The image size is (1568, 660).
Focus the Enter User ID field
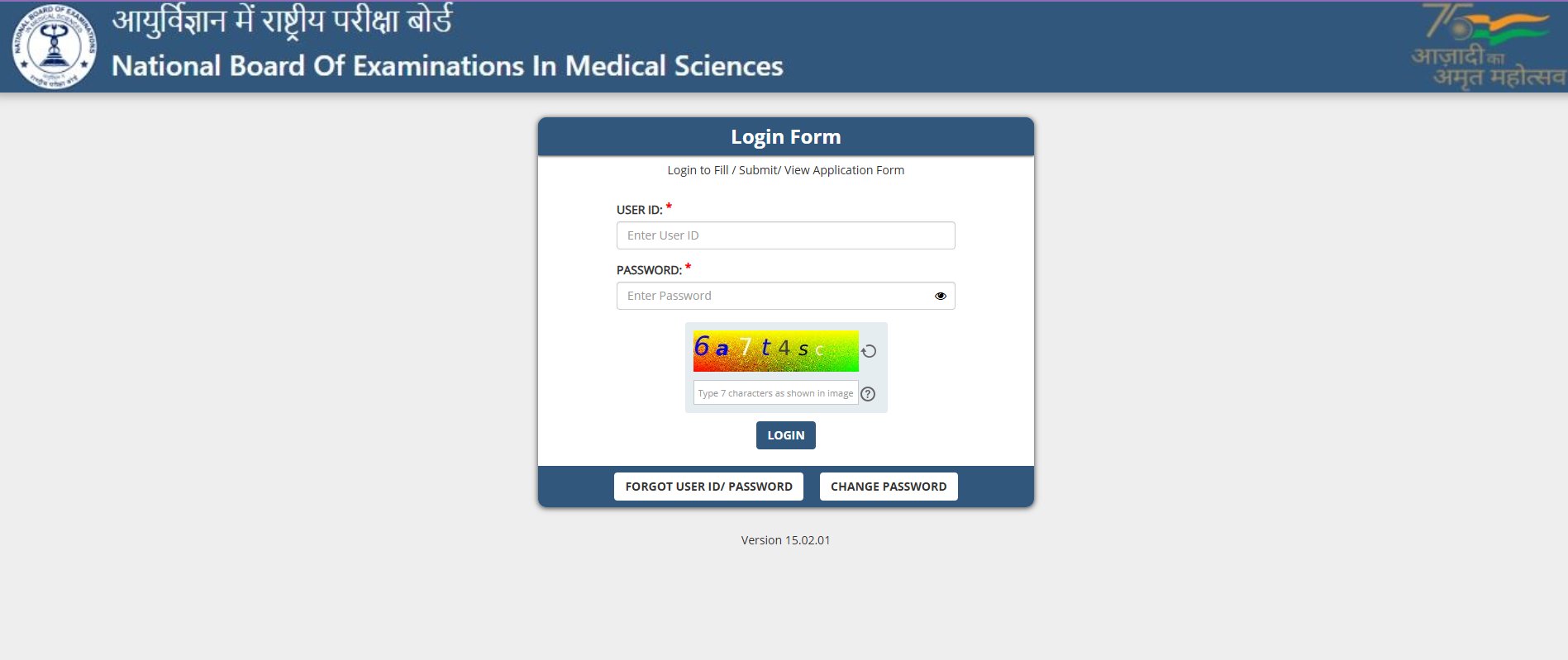click(x=785, y=235)
